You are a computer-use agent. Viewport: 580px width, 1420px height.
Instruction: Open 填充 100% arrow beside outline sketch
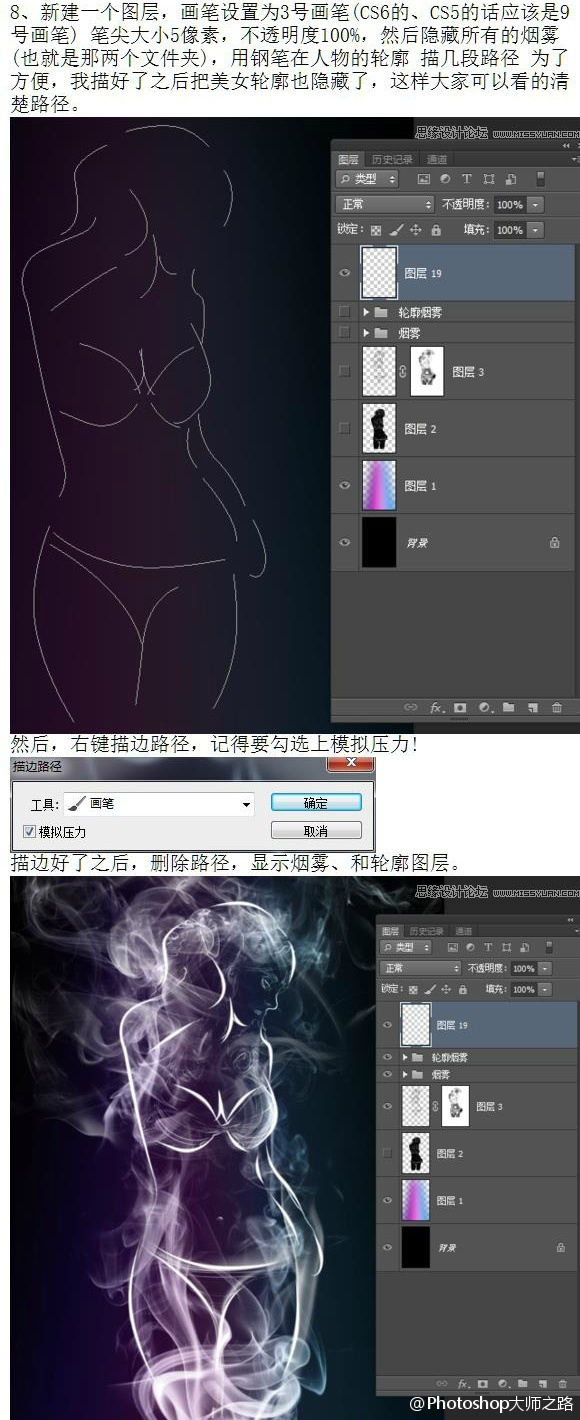[x=536, y=230]
